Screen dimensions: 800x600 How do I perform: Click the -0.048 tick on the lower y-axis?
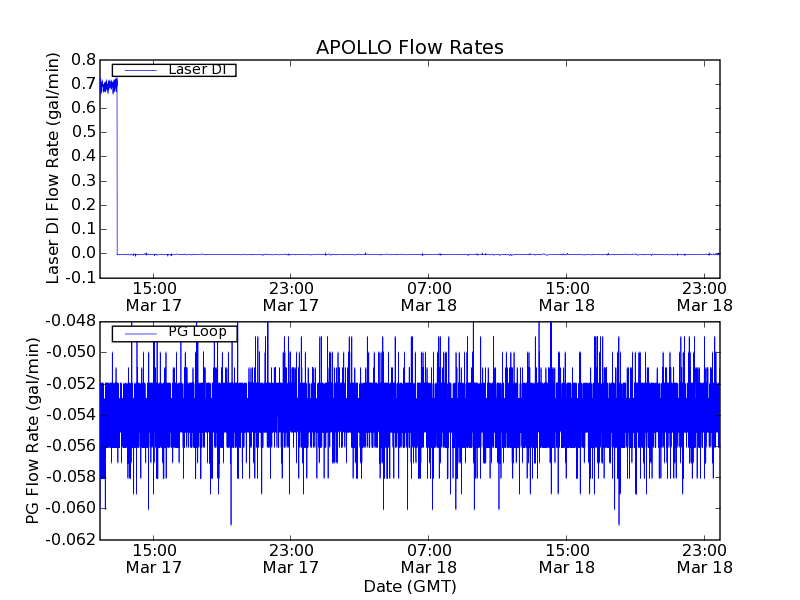point(70,321)
